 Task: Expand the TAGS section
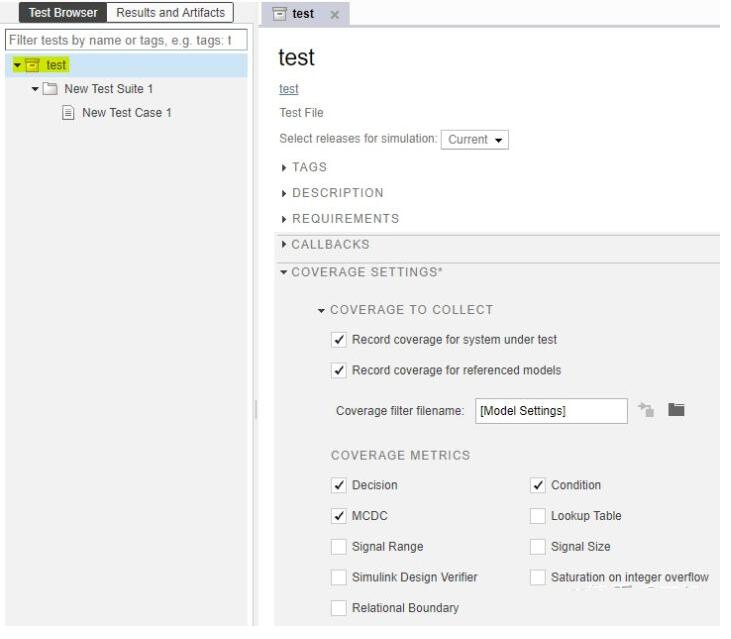coord(284,168)
